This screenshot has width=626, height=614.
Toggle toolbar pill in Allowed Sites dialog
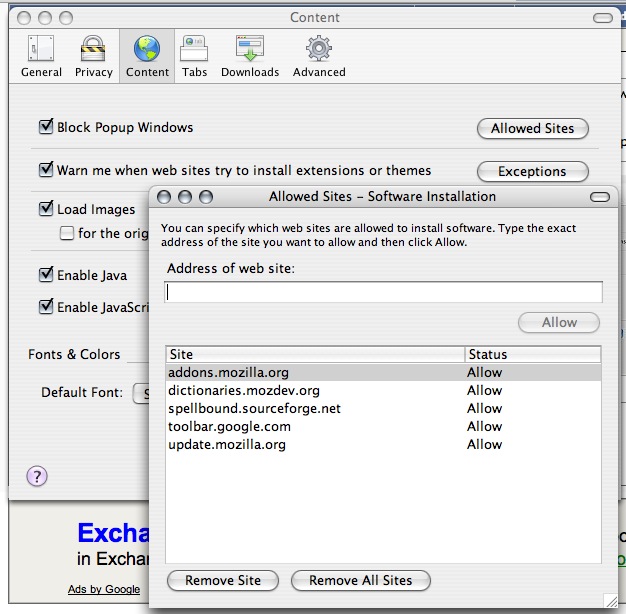(600, 197)
